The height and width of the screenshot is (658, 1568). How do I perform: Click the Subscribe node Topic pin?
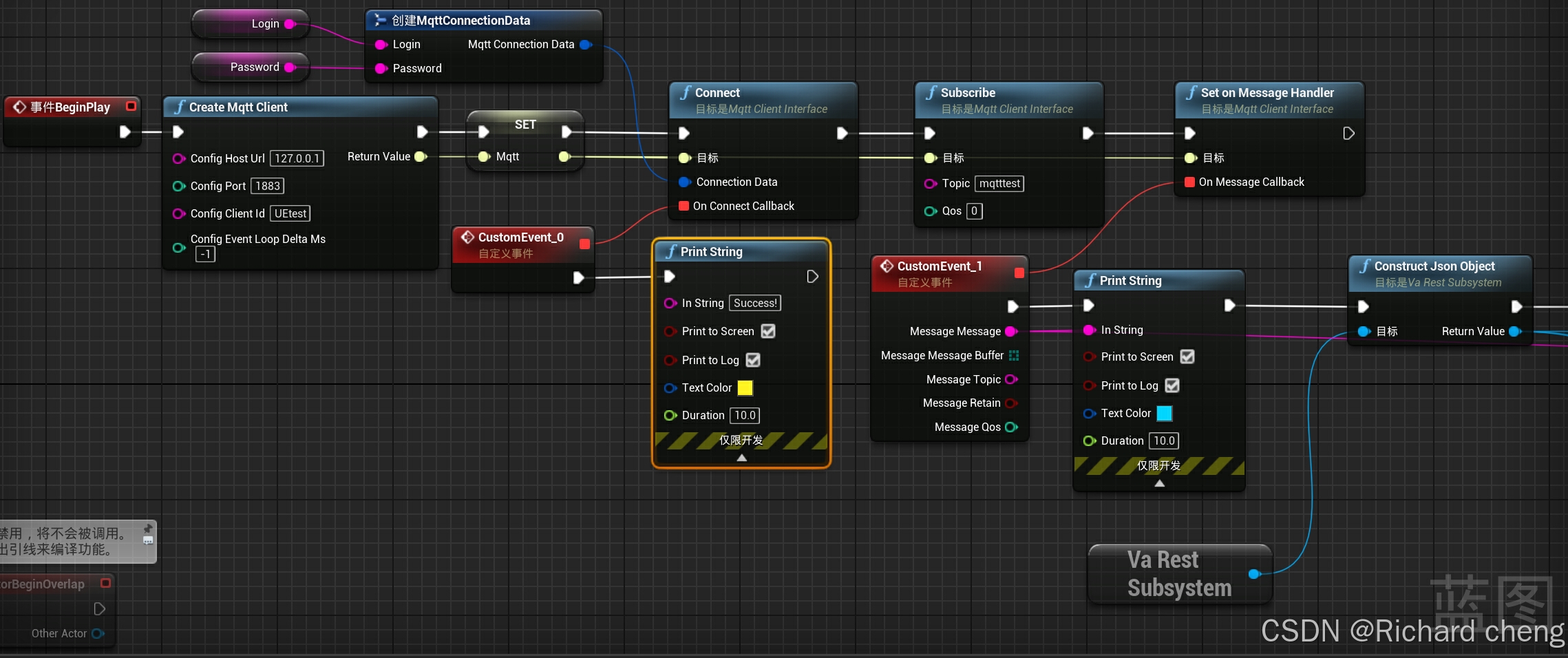pyautogui.click(x=931, y=184)
